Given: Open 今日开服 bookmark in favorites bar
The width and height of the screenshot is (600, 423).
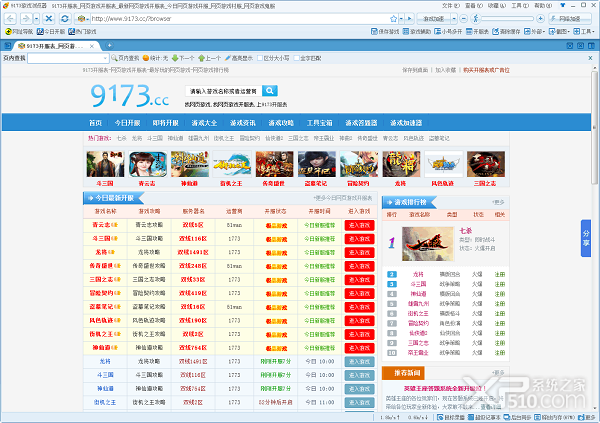Looking at the screenshot, I should point(51,31).
